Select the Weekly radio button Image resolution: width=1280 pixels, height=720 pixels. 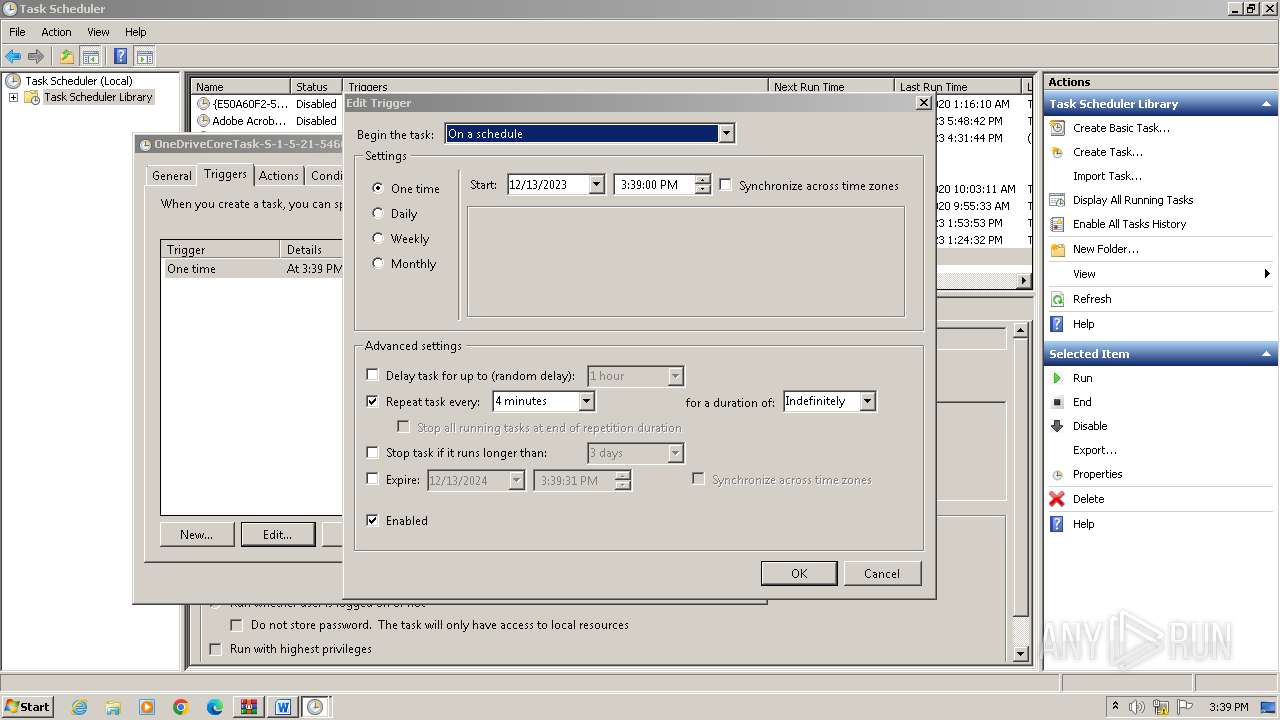click(378, 238)
